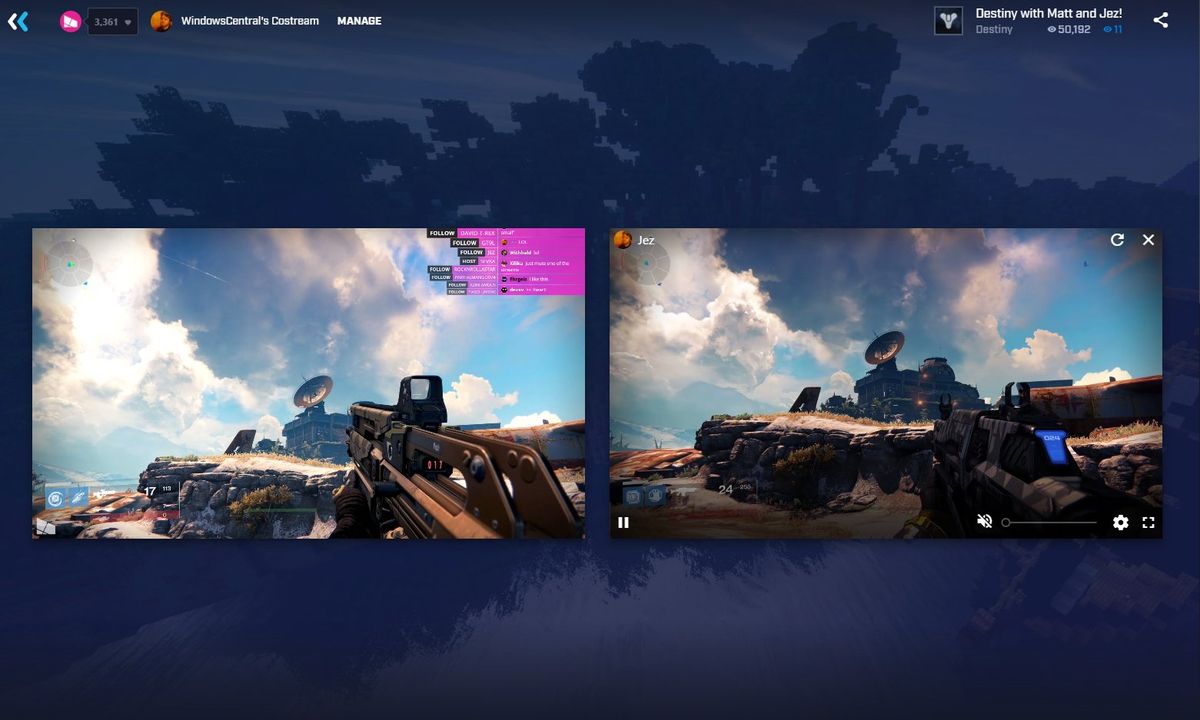Image resolution: width=1200 pixels, height=720 pixels.
Task: Click the HOST button in the chat overlay
Action: click(x=470, y=262)
